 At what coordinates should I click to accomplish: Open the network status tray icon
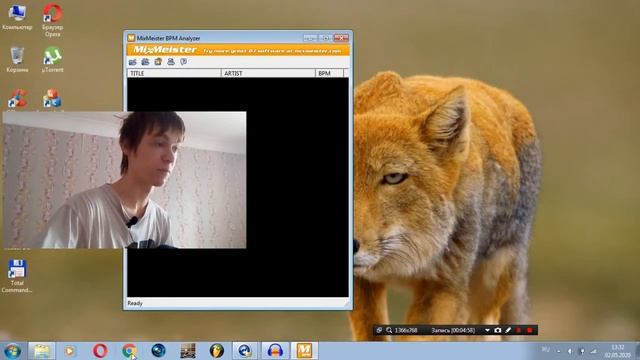593,351
